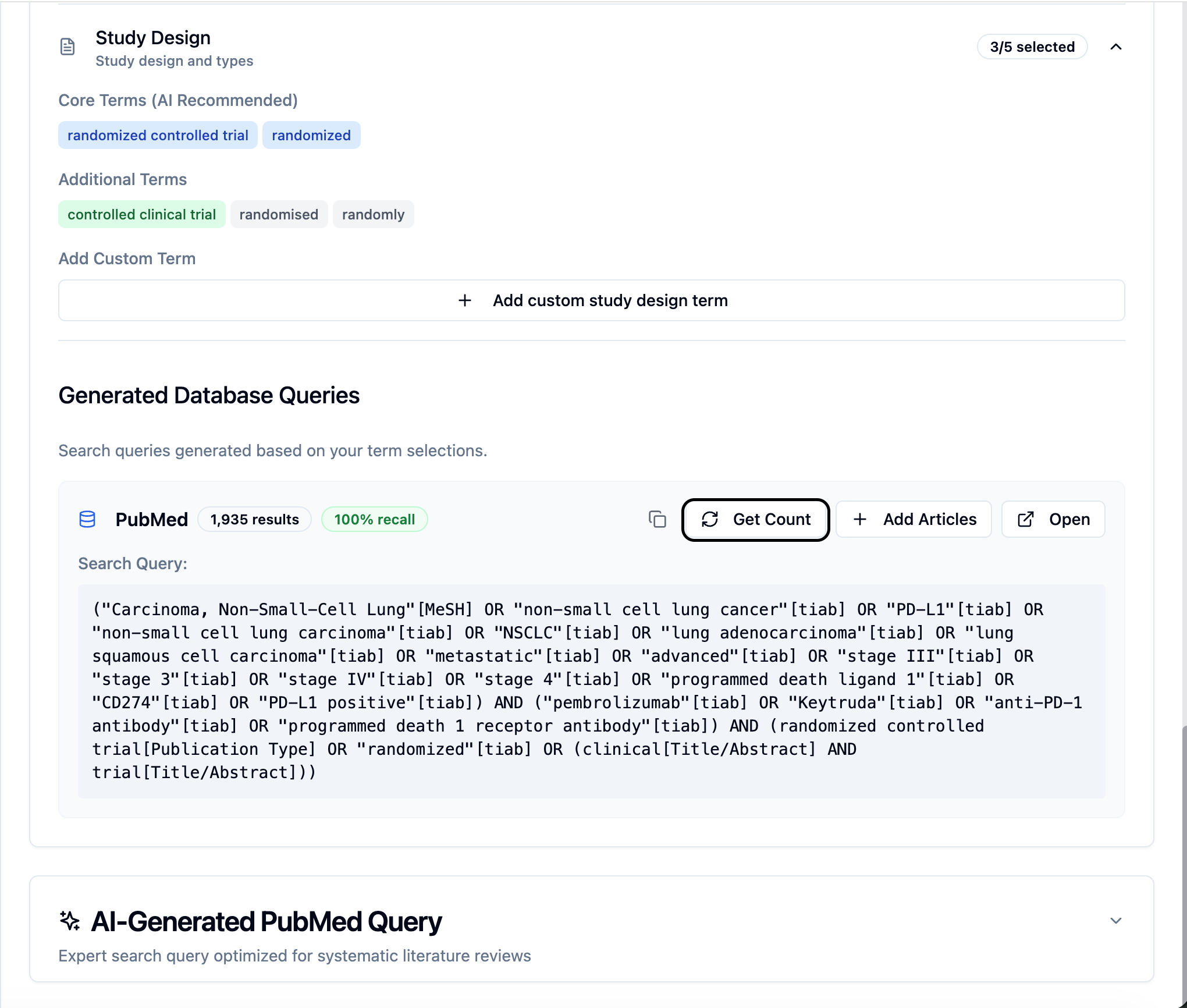Click the refresh icon in Get Count
The height and width of the screenshot is (1008, 1187).
click(x=710, y=519)
